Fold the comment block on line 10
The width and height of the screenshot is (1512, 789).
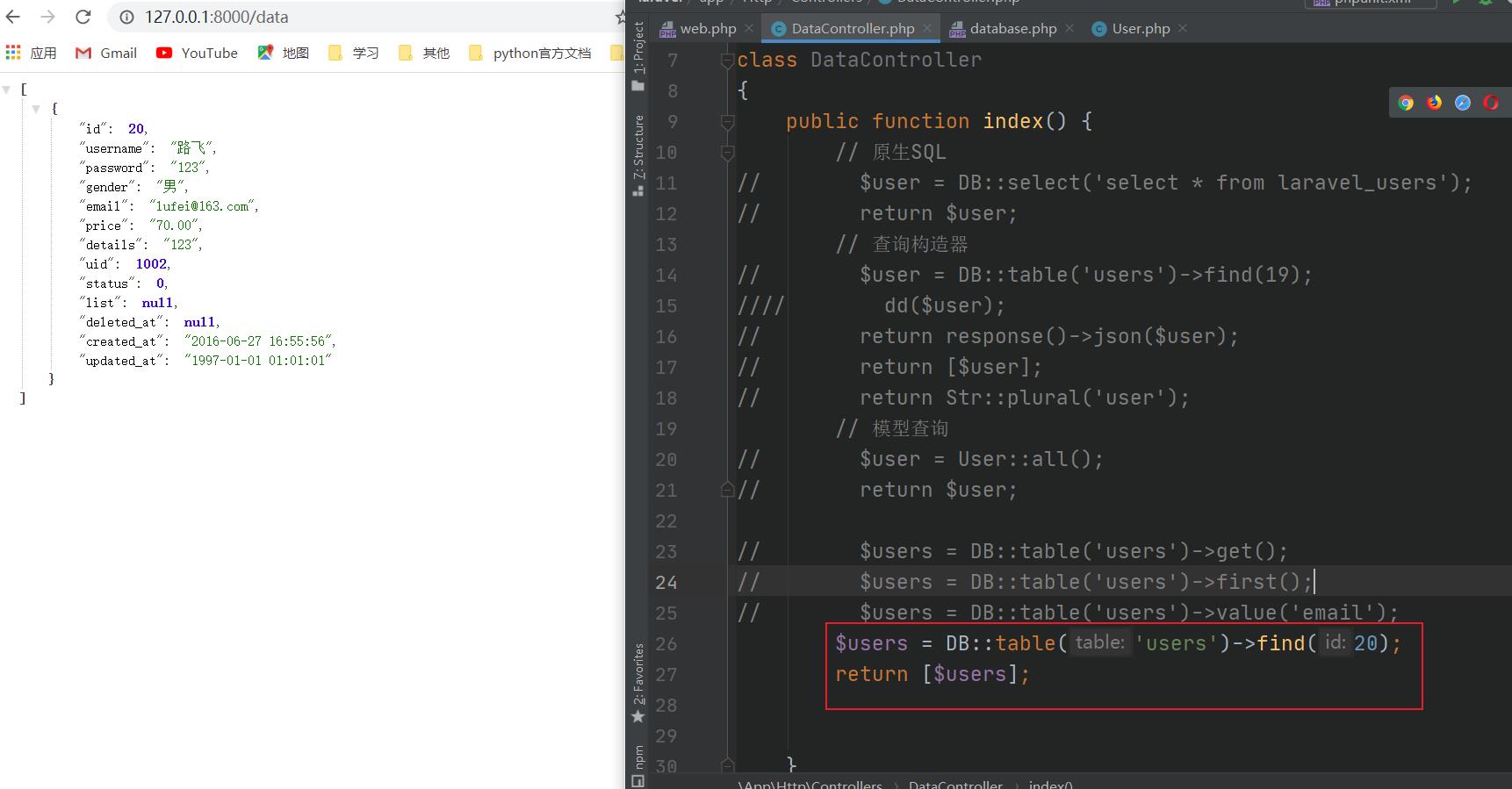(727, 153)
